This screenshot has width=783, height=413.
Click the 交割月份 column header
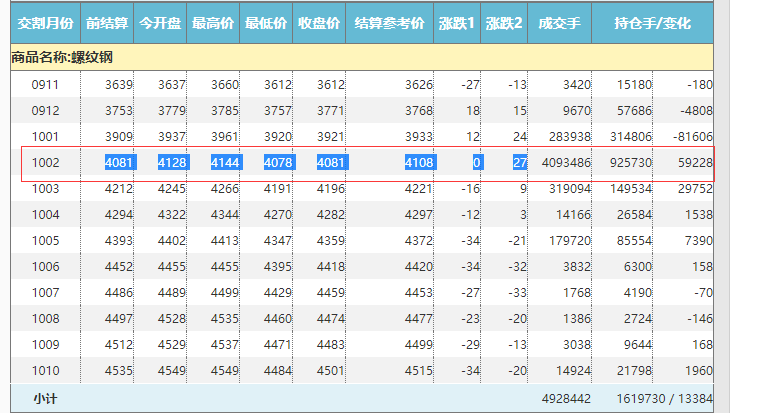(x=45, y=23)
